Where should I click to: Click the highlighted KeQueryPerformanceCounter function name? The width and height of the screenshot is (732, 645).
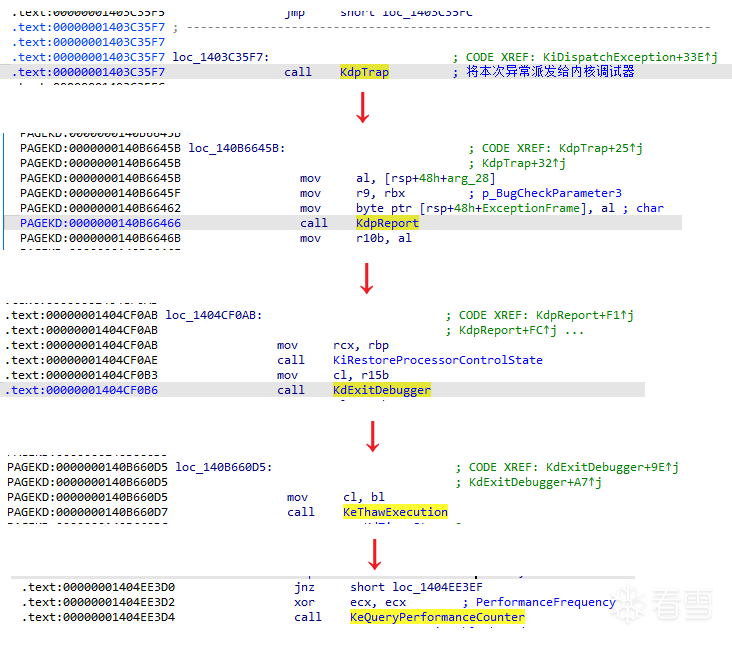coord(437,617)
